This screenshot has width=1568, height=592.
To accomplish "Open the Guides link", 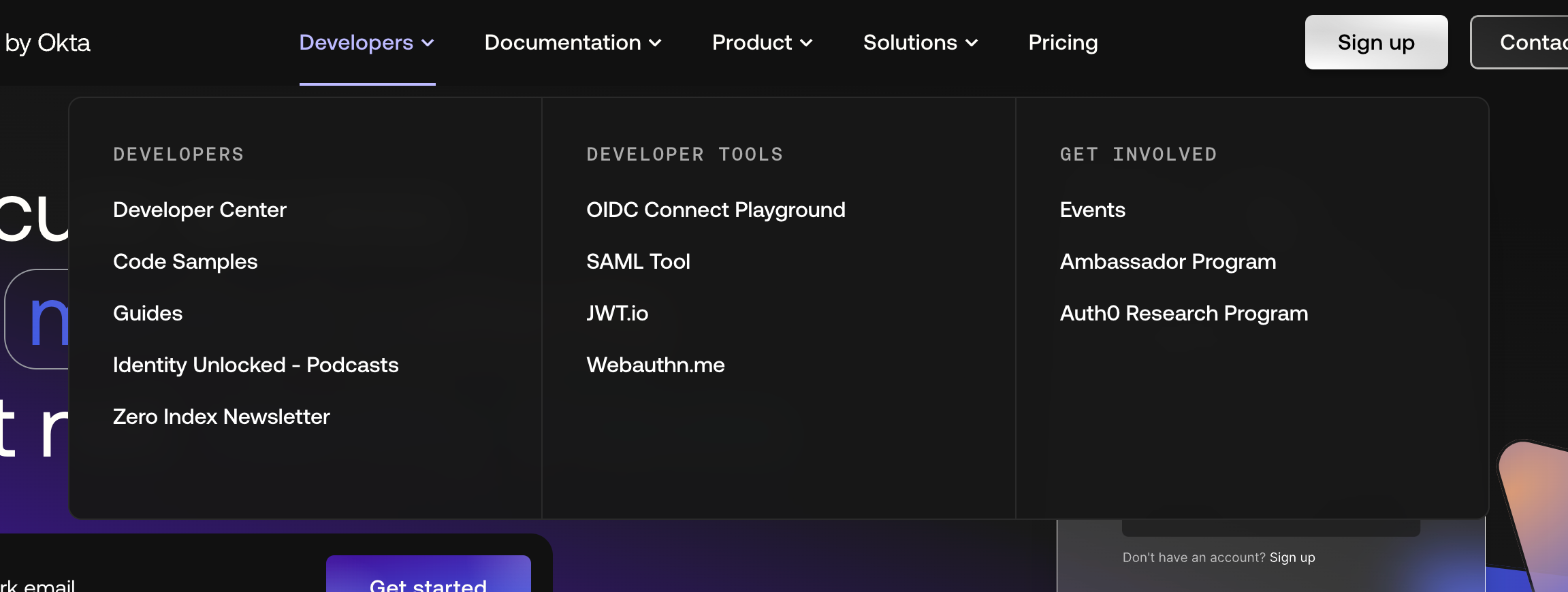I will click(x=148, y=313).
